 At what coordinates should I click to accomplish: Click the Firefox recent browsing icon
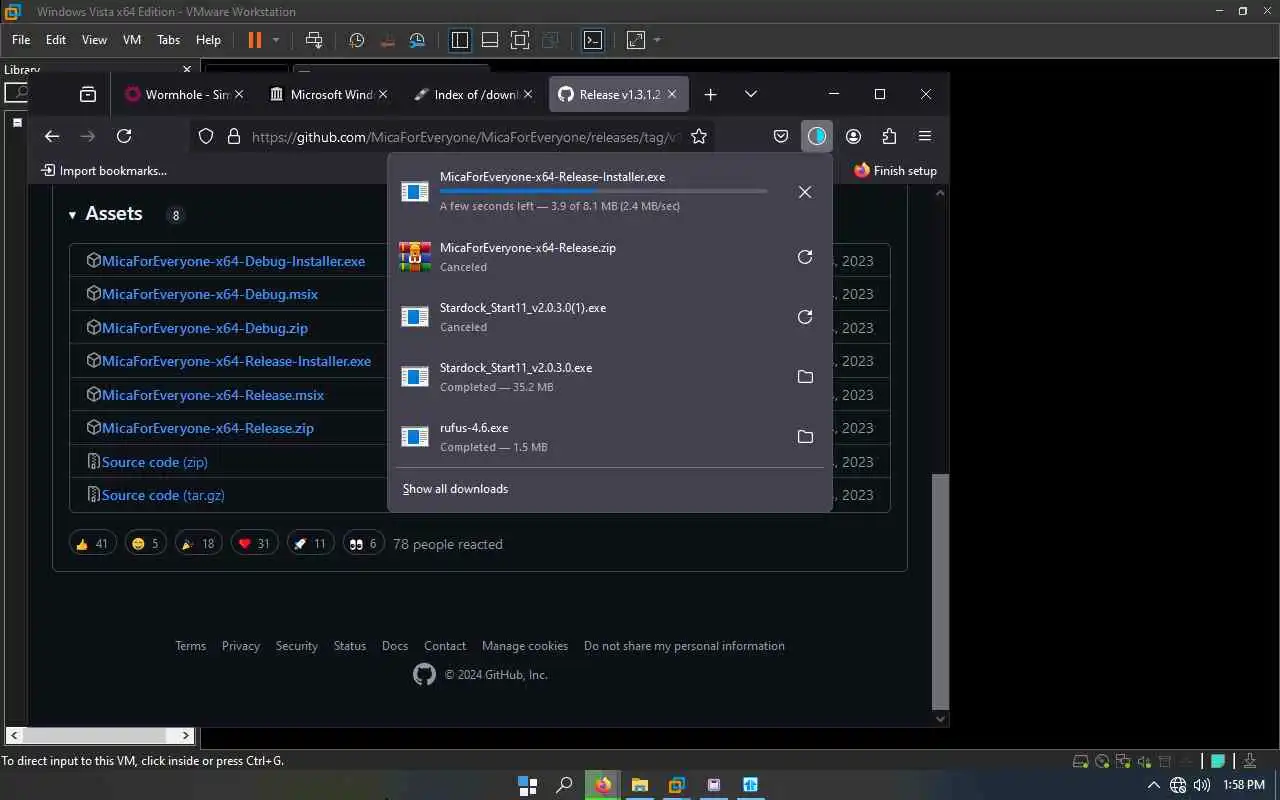88,94
